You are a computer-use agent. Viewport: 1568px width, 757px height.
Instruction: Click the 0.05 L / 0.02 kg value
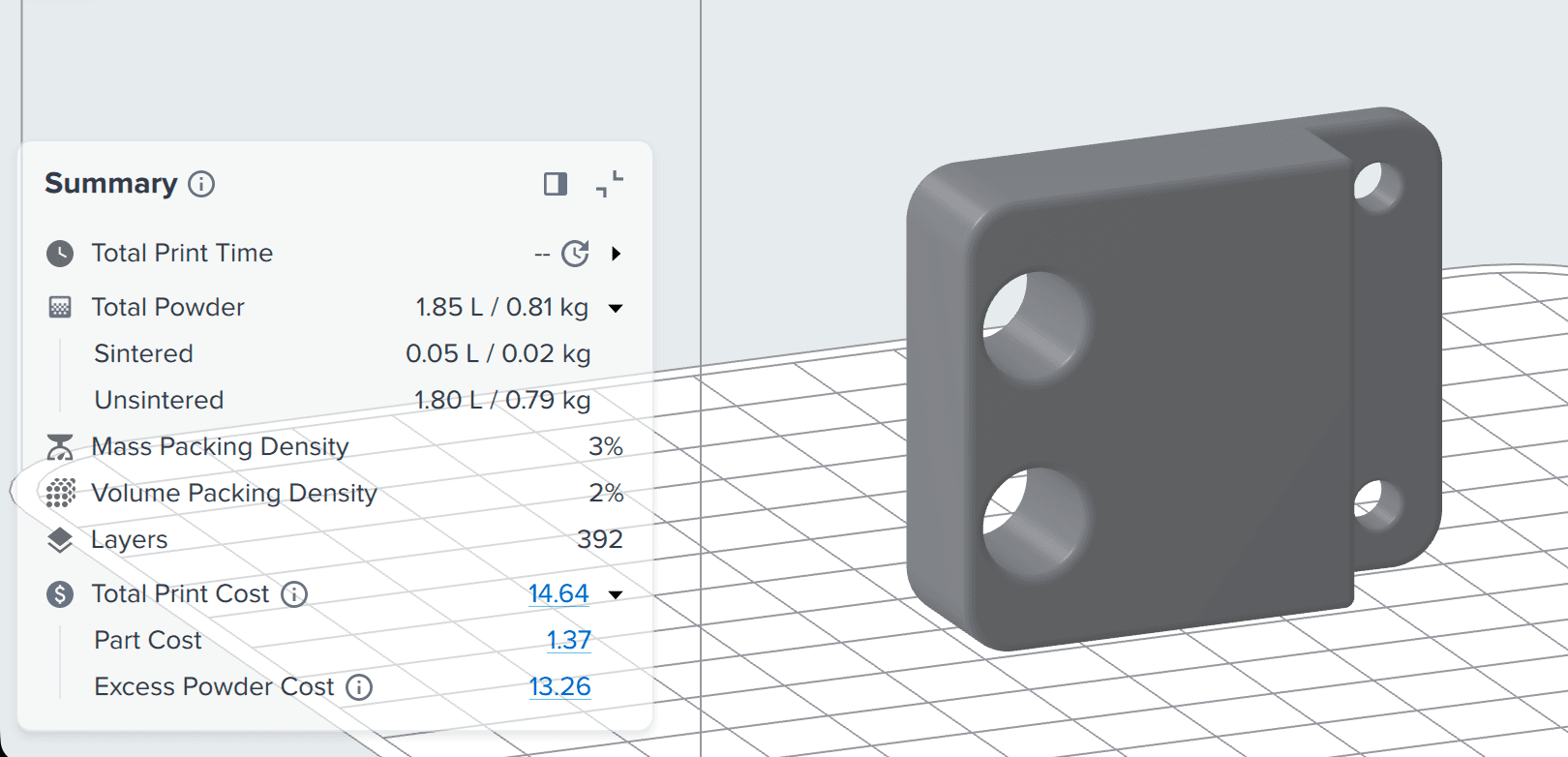(x=498, y=353)
